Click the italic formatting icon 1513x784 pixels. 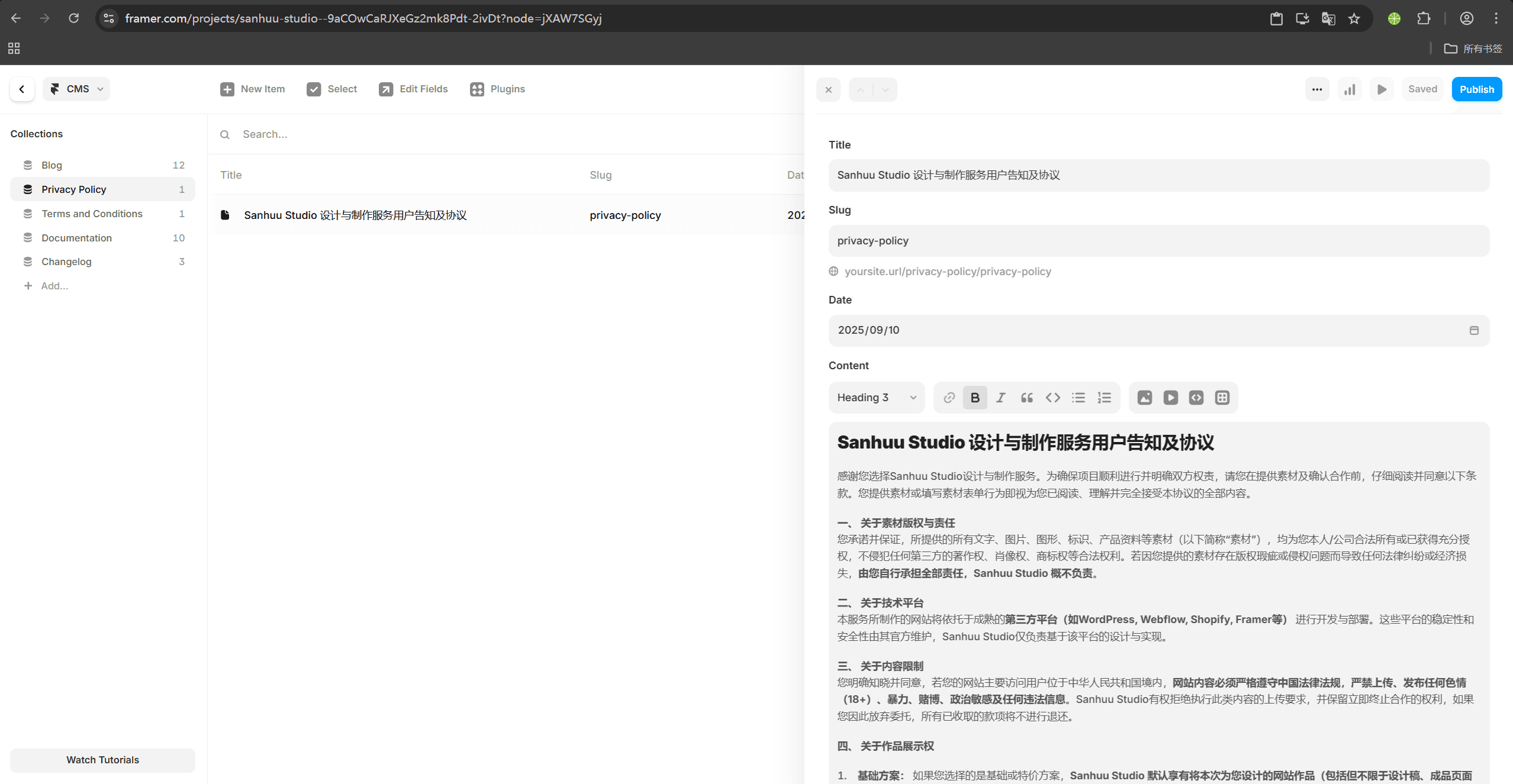tap(1000, 398)
